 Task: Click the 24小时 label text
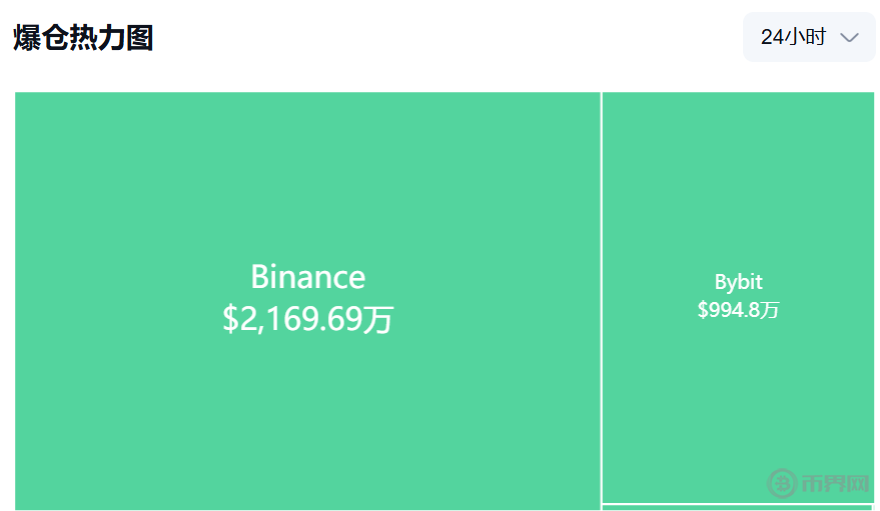pyautogui.click(x=793, y=38)
